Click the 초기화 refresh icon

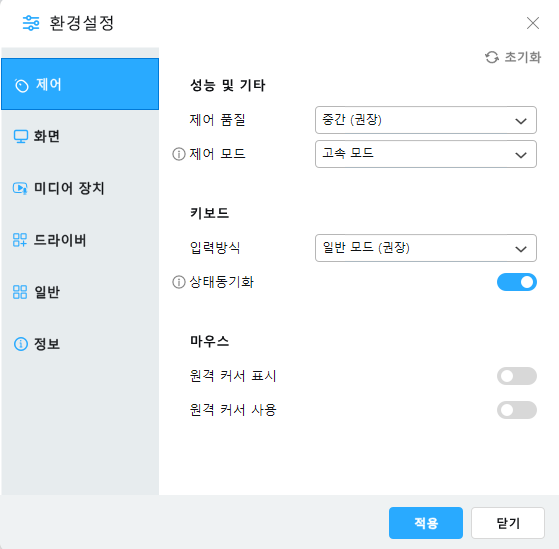pos(492,57)
